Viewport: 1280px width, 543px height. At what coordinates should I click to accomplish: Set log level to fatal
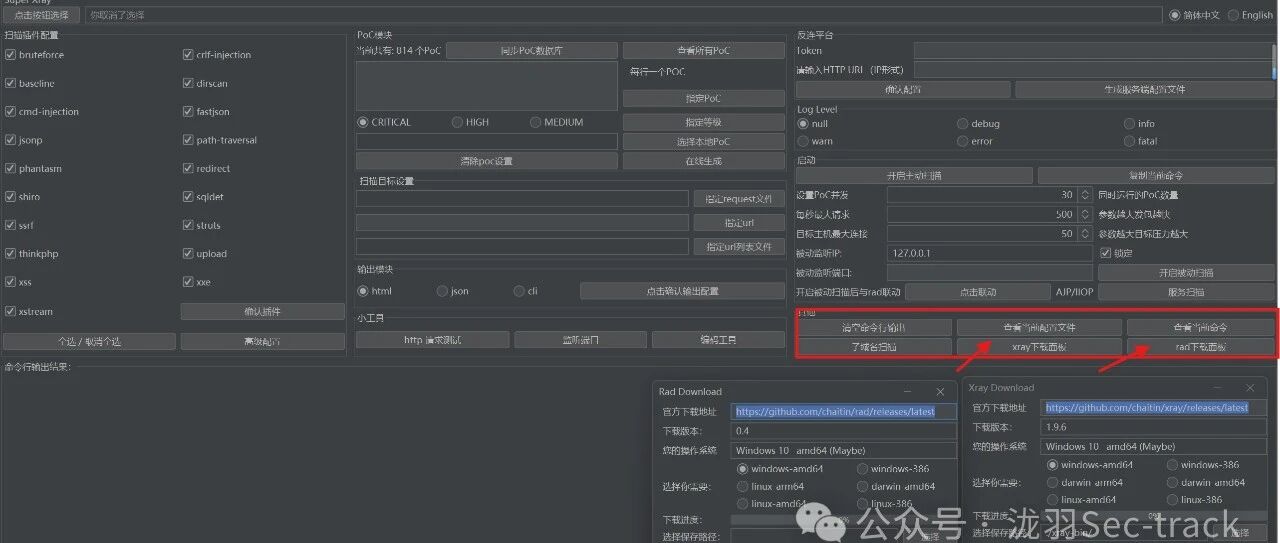pyautogui.click(x=1129, y=141)
